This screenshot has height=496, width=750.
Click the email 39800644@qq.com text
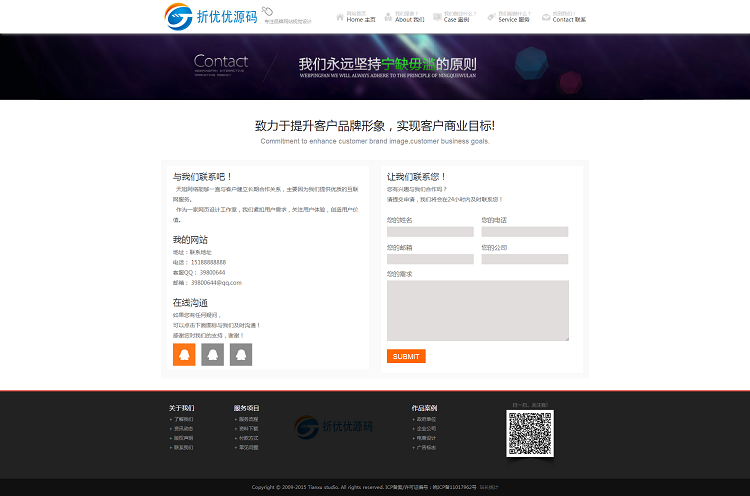click(216, 283)
